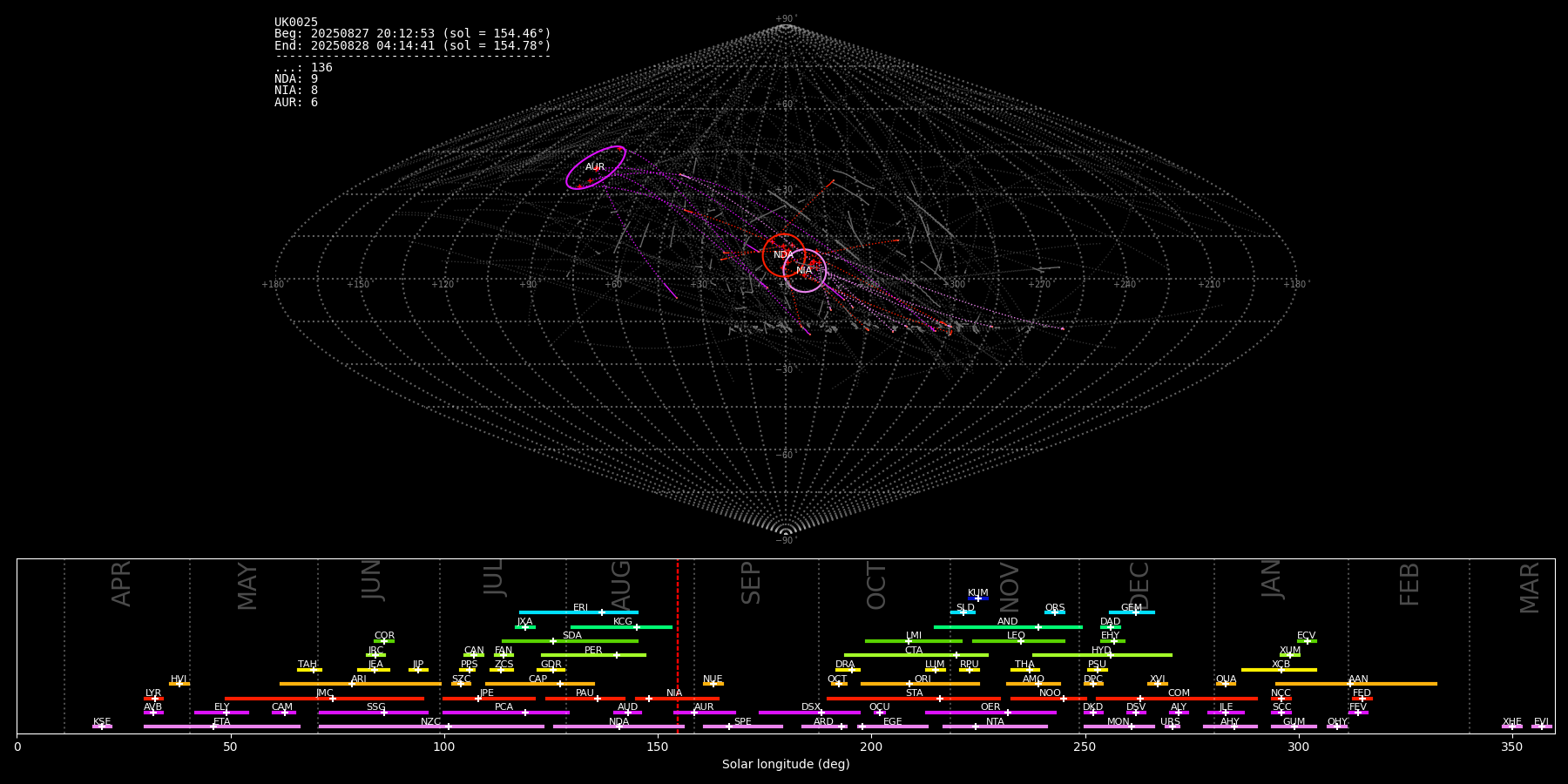Click the NUE shower marker in timeline

click(x=713, y=684)
